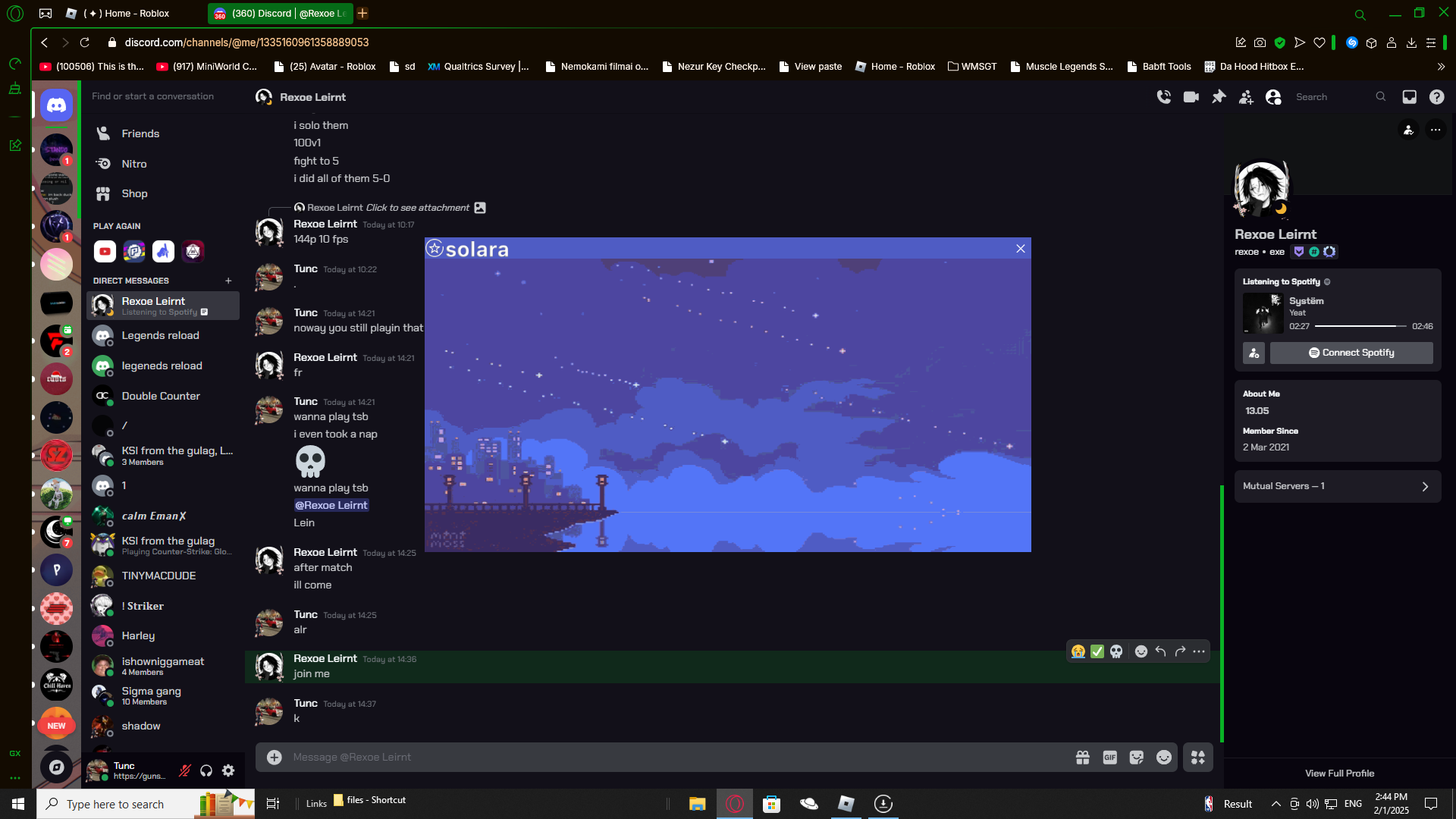The image size is (1456, 819).
Task: Click Connect Spotify button
Action: 1351,353
